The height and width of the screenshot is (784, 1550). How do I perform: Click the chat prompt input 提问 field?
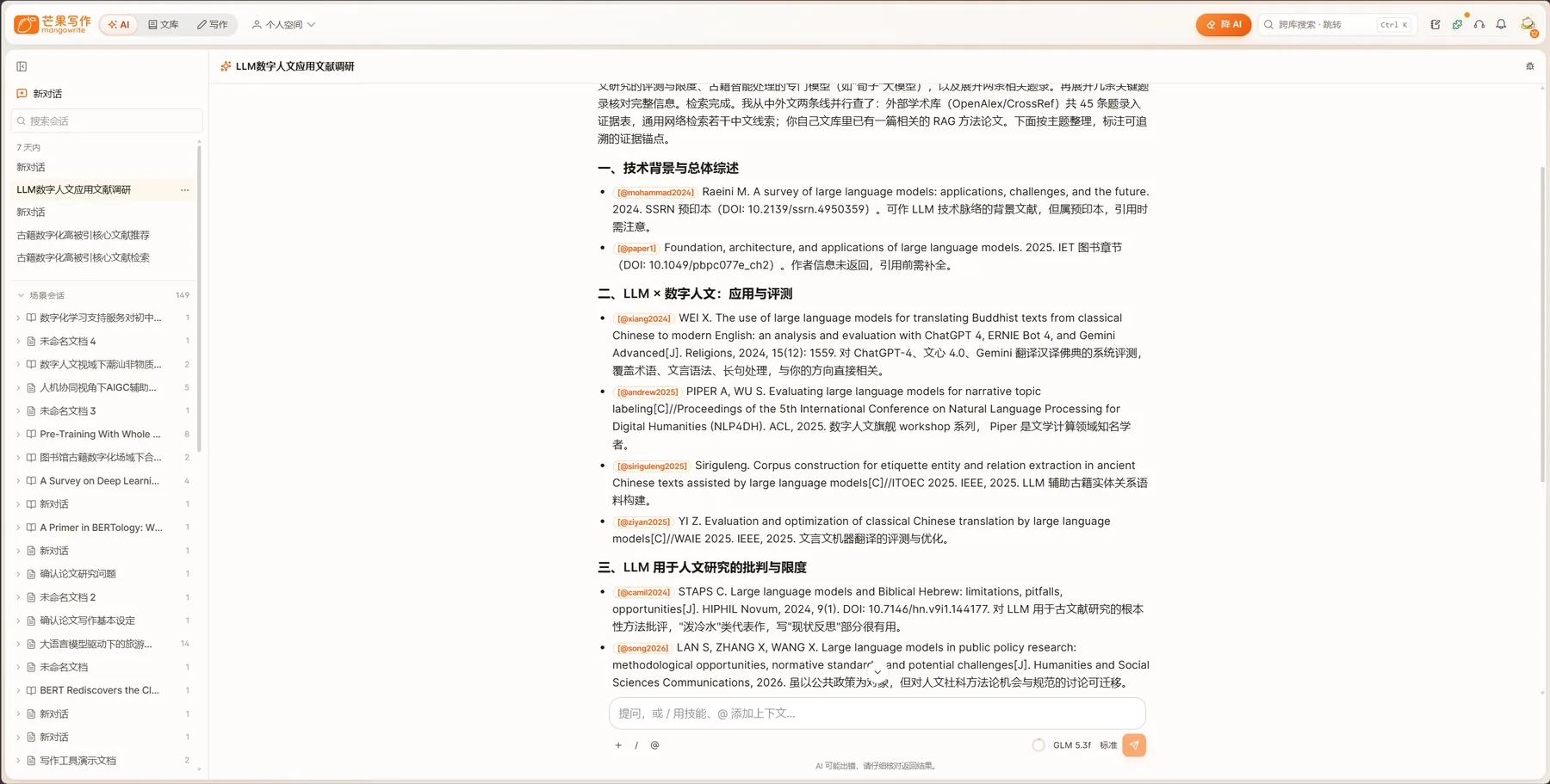coord(877,713)
